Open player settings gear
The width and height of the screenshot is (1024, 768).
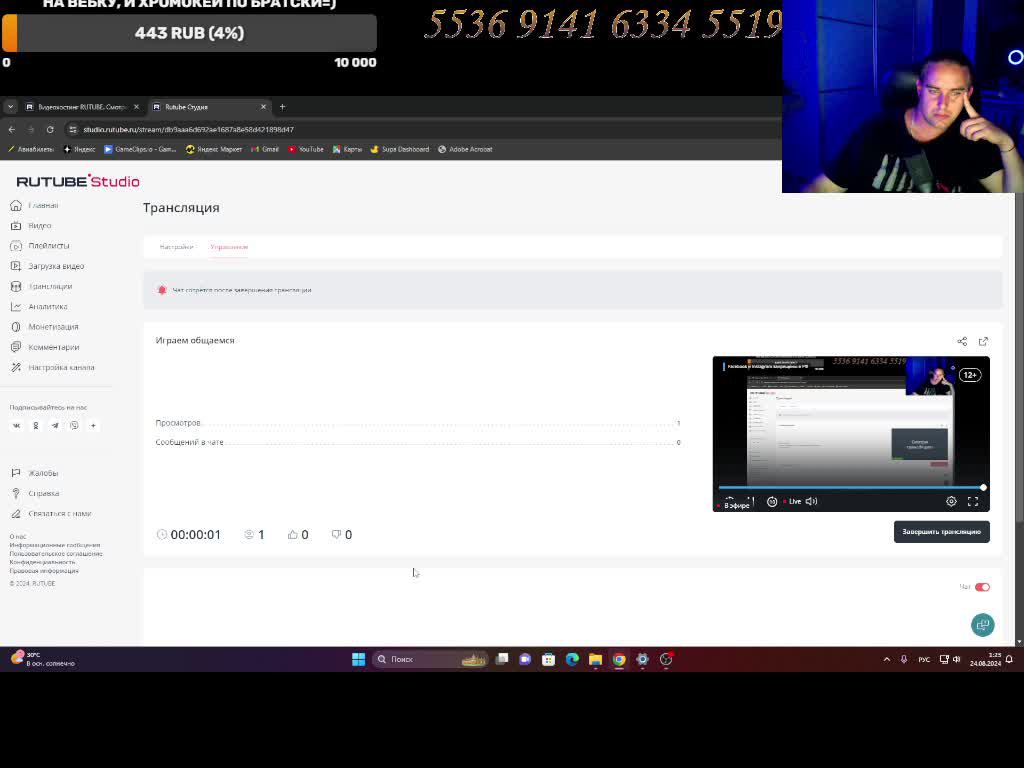952,502
